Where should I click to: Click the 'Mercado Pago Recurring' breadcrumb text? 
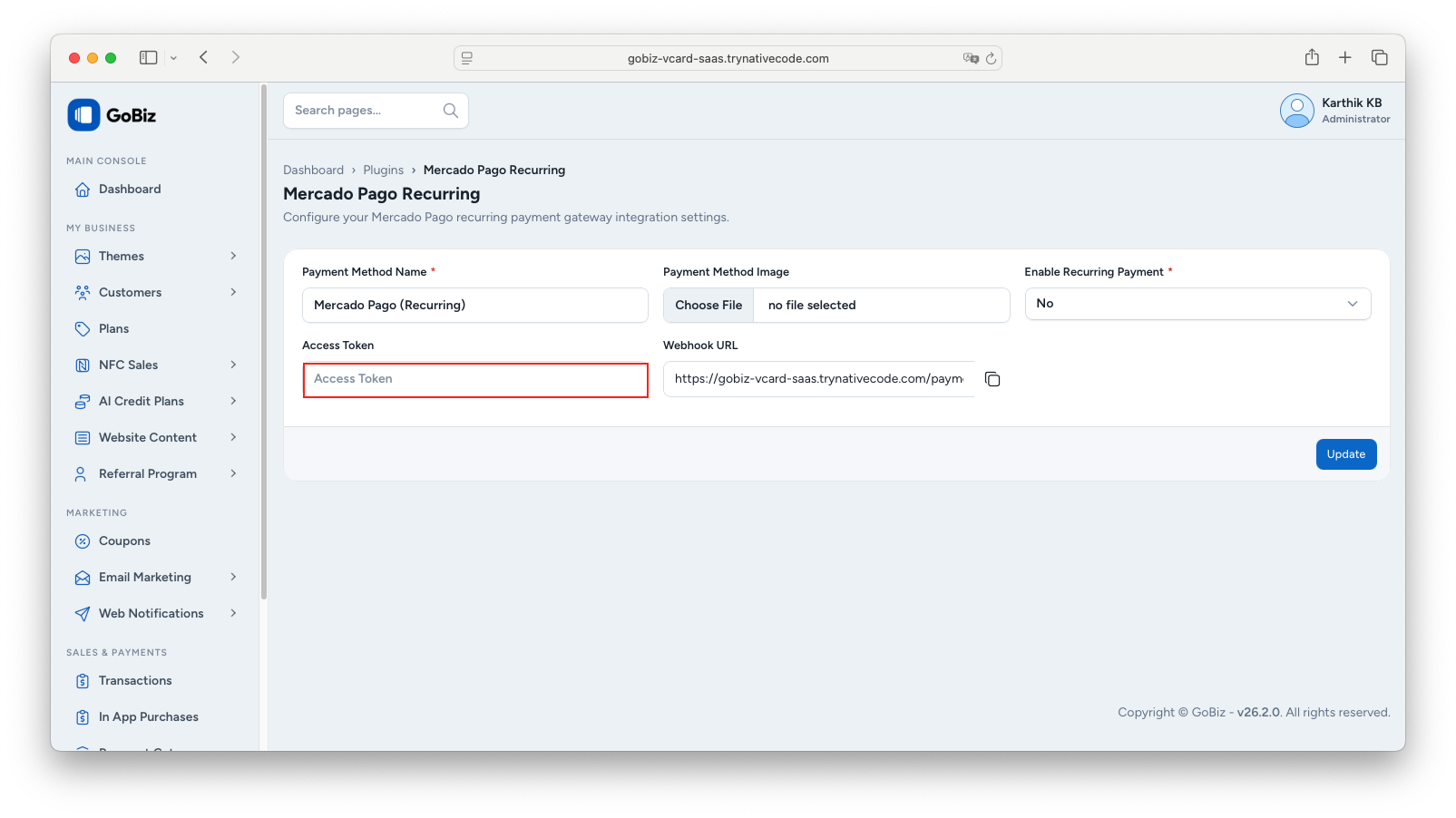(494, 170)
